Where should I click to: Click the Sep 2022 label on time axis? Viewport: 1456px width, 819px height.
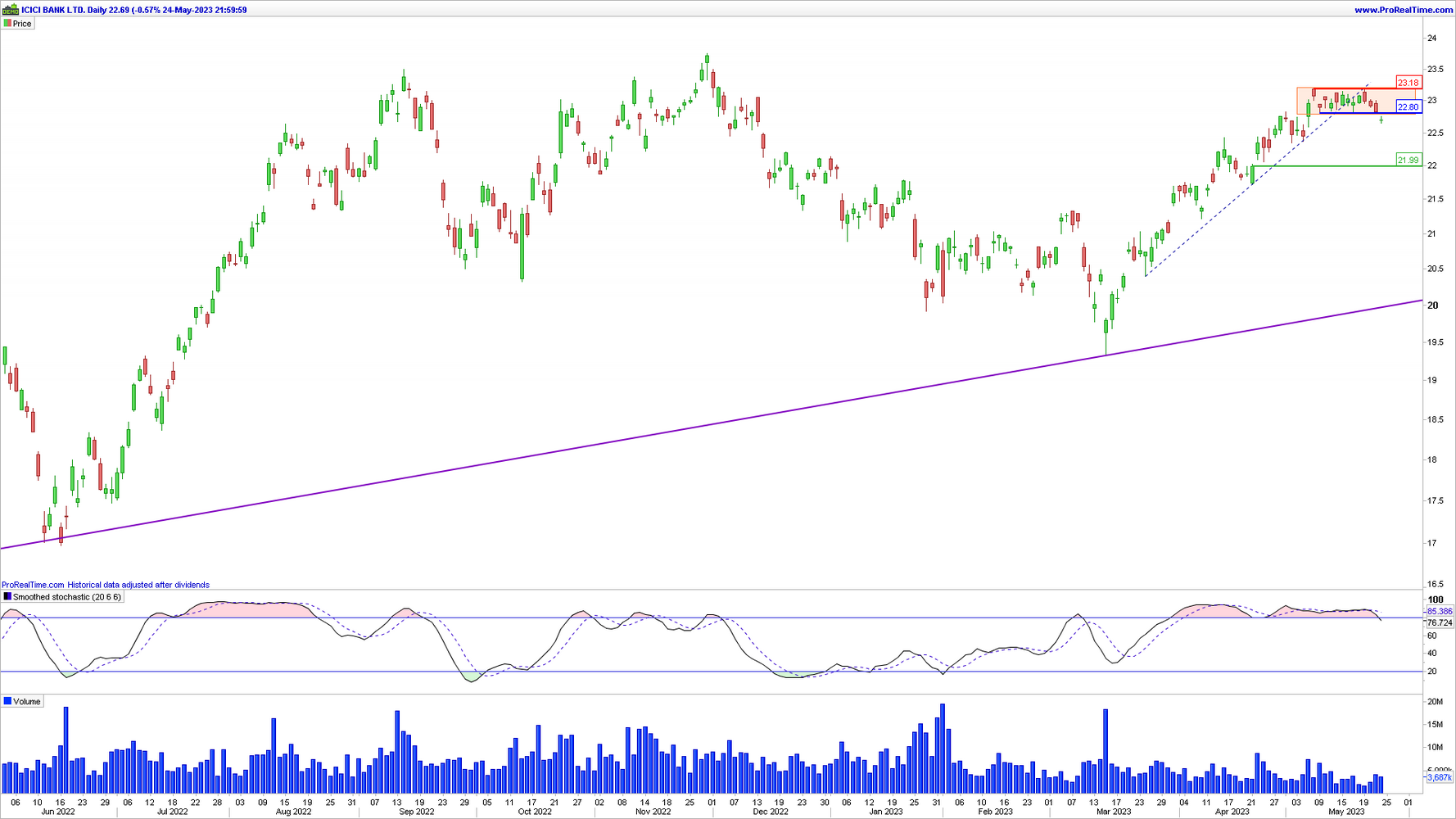point(417,812)
